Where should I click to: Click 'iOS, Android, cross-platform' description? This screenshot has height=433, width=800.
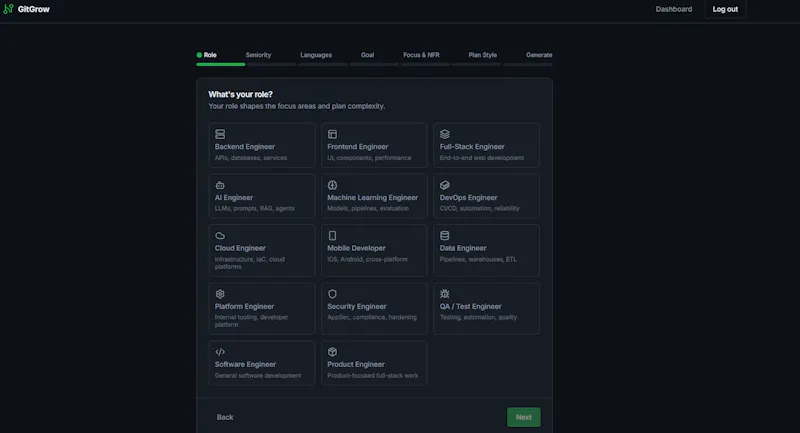pyautogui.click(x=367, y=260)
